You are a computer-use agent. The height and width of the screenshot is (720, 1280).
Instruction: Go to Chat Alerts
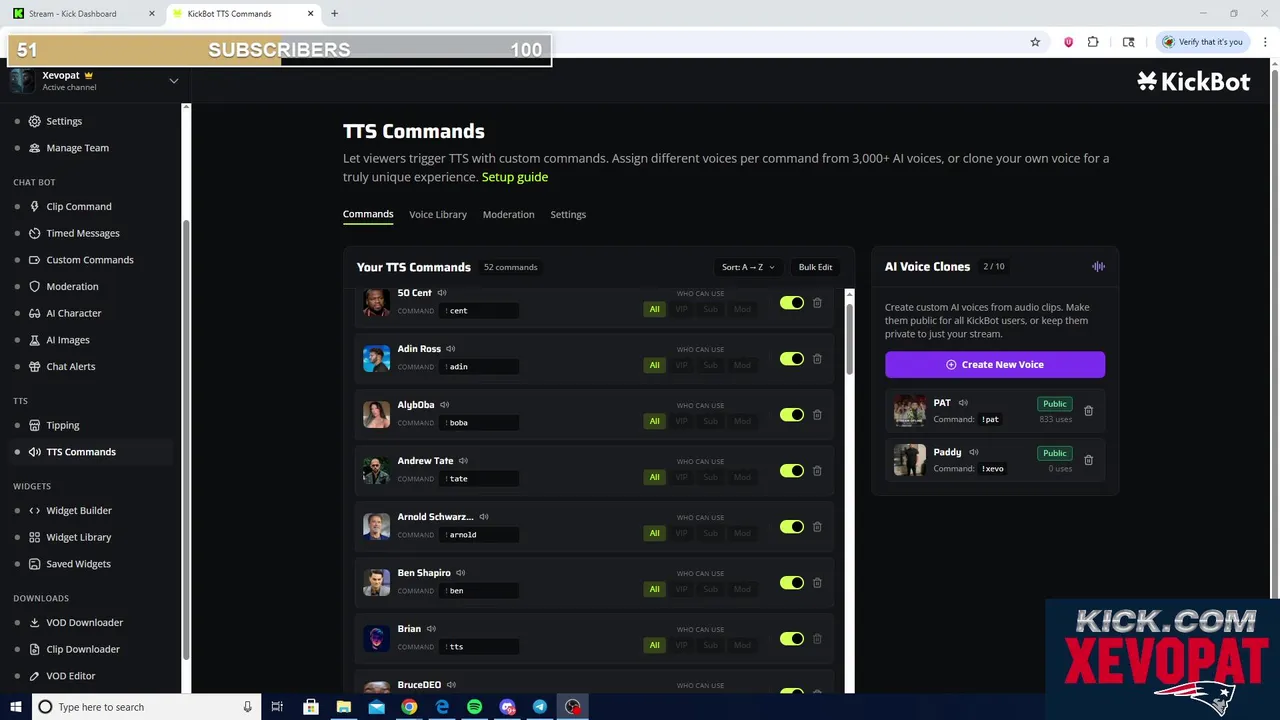point(71,366)
